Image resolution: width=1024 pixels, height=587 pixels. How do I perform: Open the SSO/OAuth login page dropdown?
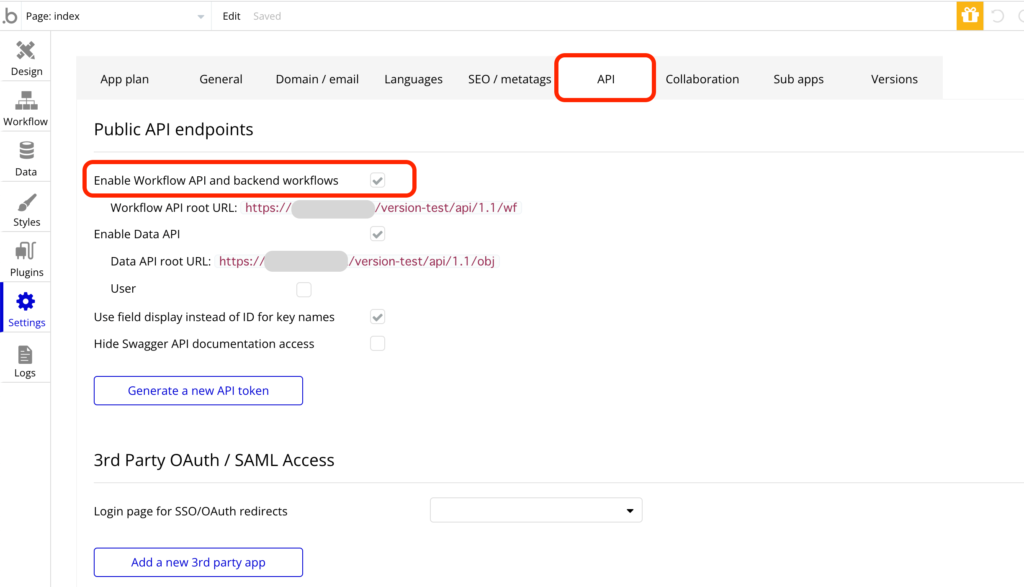tap(536, 510)
